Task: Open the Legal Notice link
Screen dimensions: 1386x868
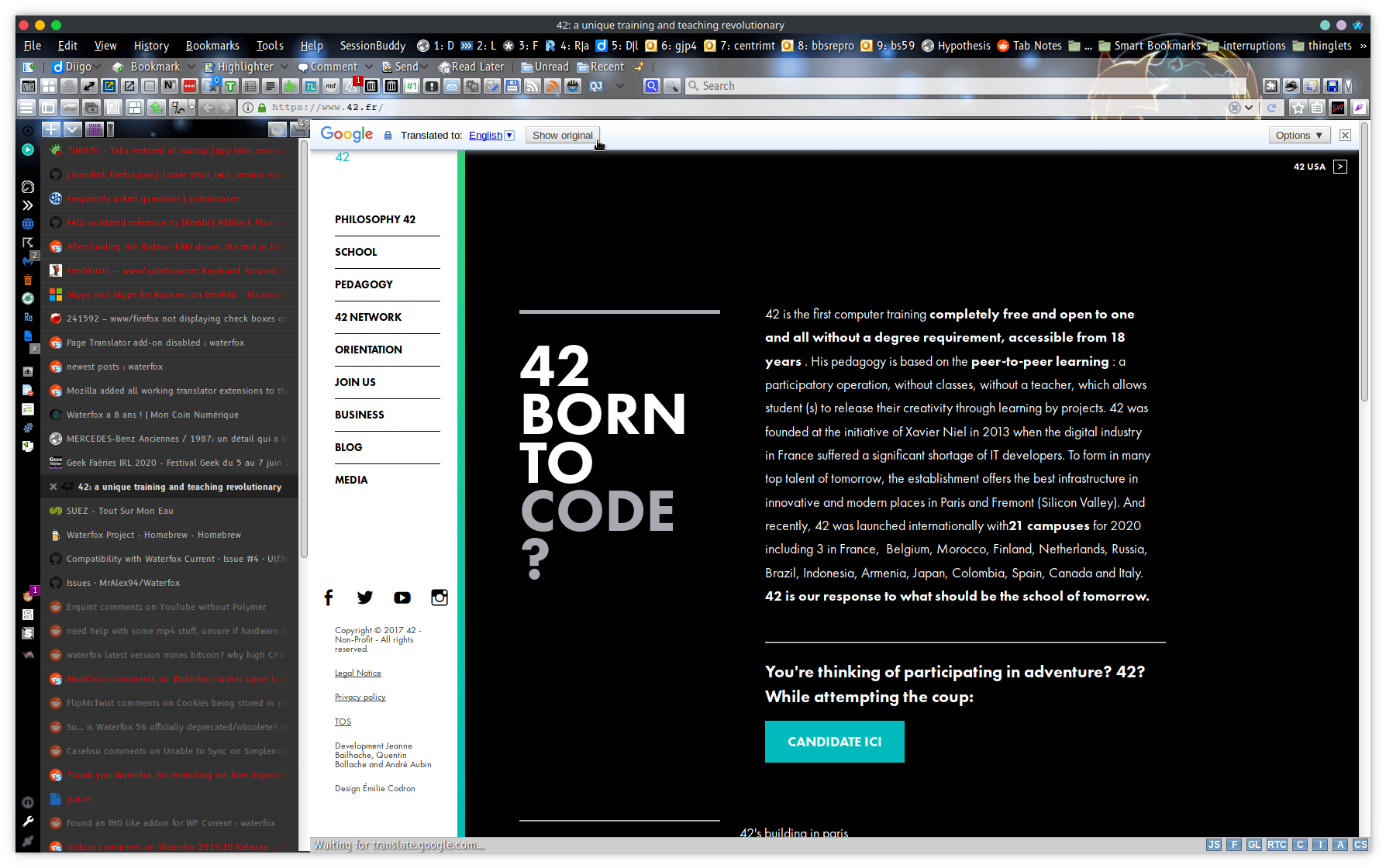Action: tap(358, 673)
